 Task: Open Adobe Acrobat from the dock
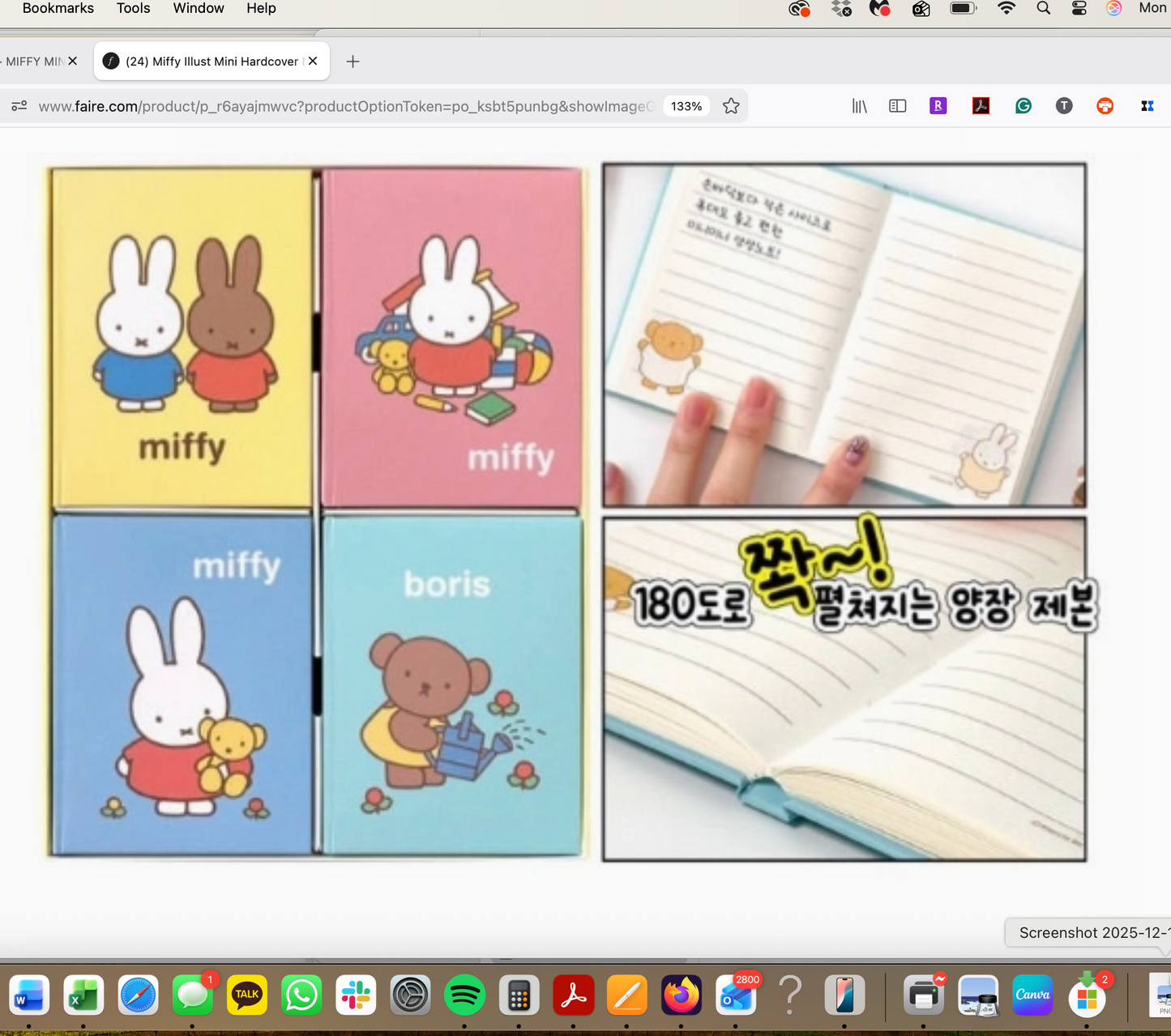[x=573, y=995]
